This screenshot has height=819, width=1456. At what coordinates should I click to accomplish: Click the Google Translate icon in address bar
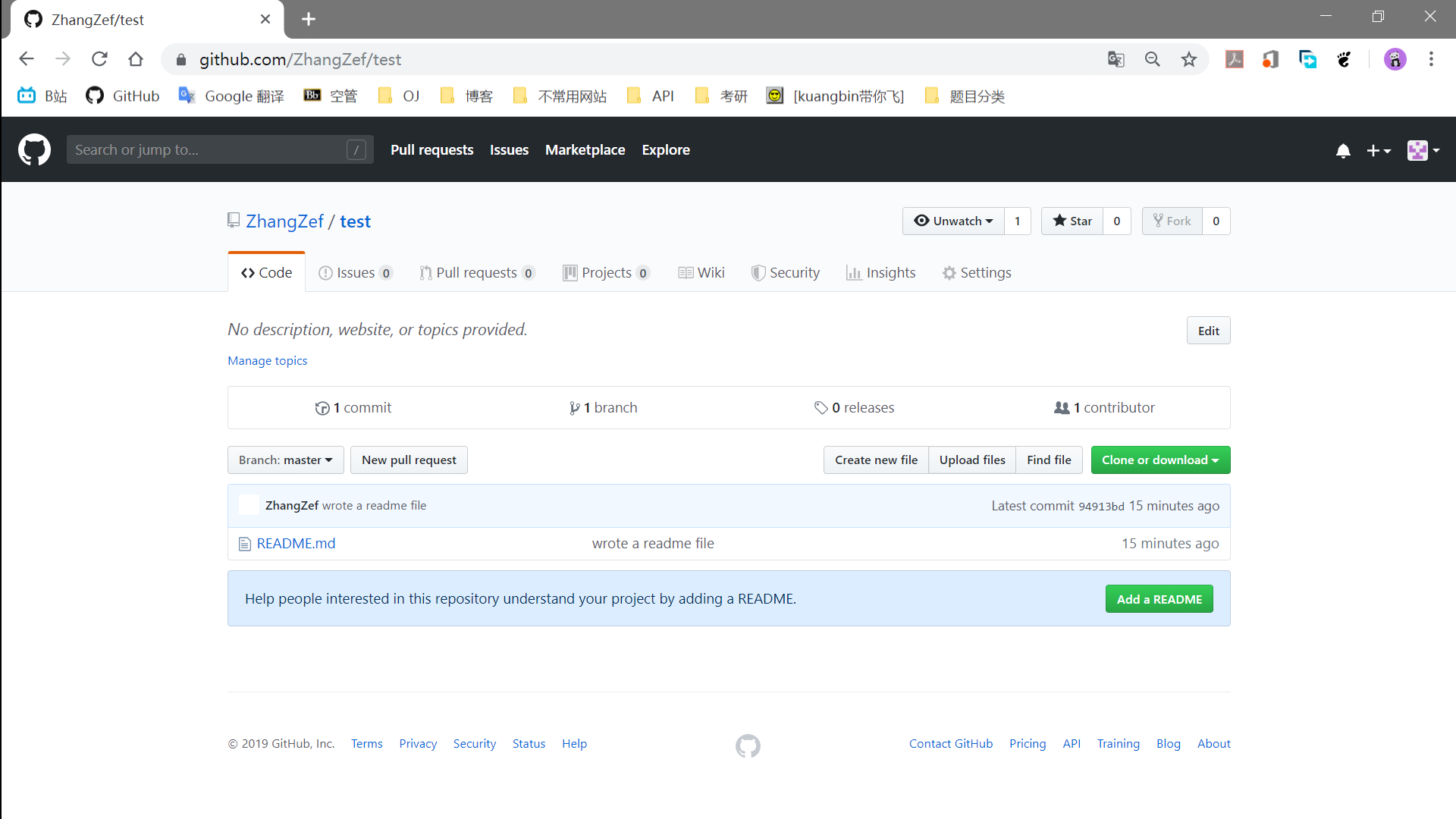pyautogui.click(x=1116, y=59)
